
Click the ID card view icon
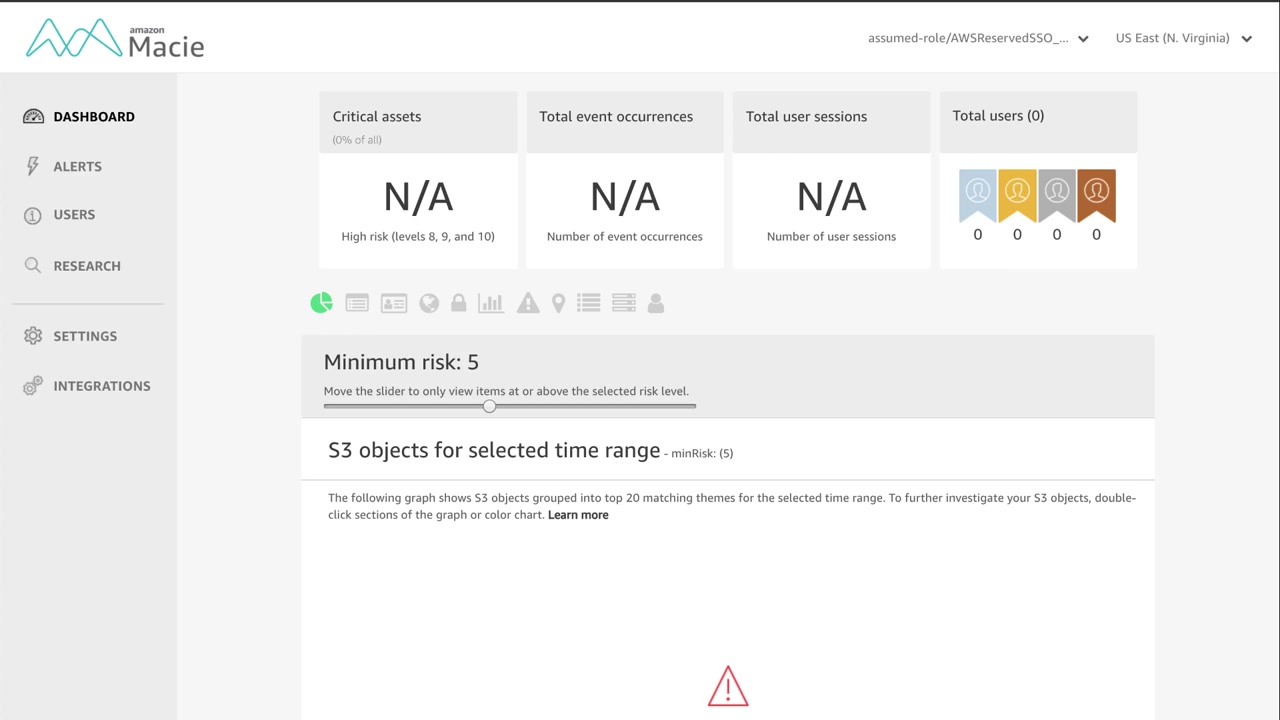pos(394,303)
